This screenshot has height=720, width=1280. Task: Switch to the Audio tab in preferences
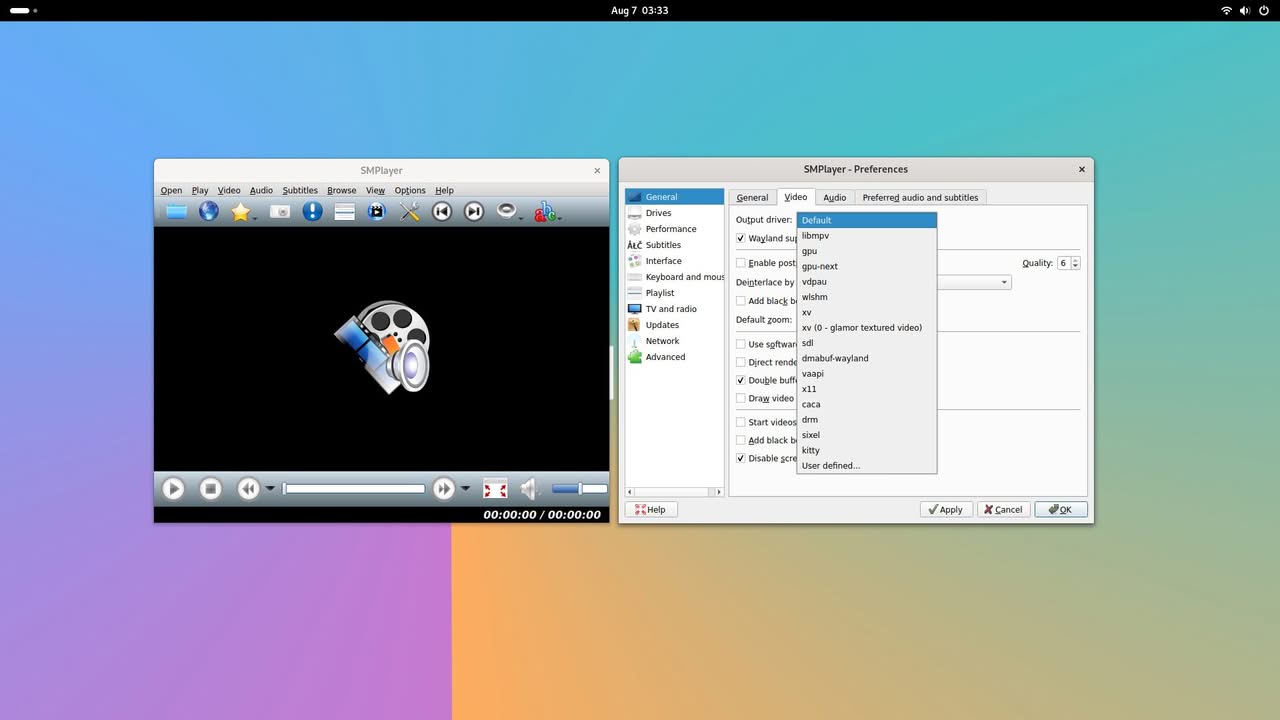tap(835, 197)
